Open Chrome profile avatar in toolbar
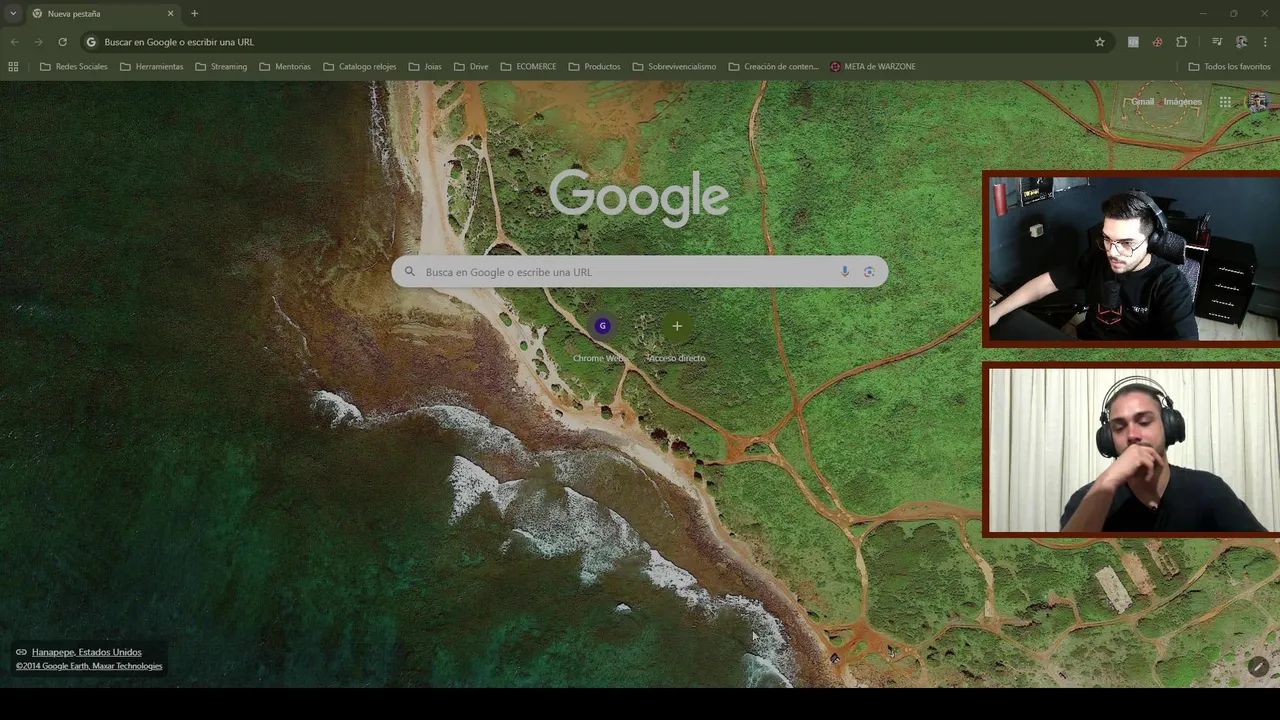The width and height of the screenshot is (1280, 720). coord(1241,42)
